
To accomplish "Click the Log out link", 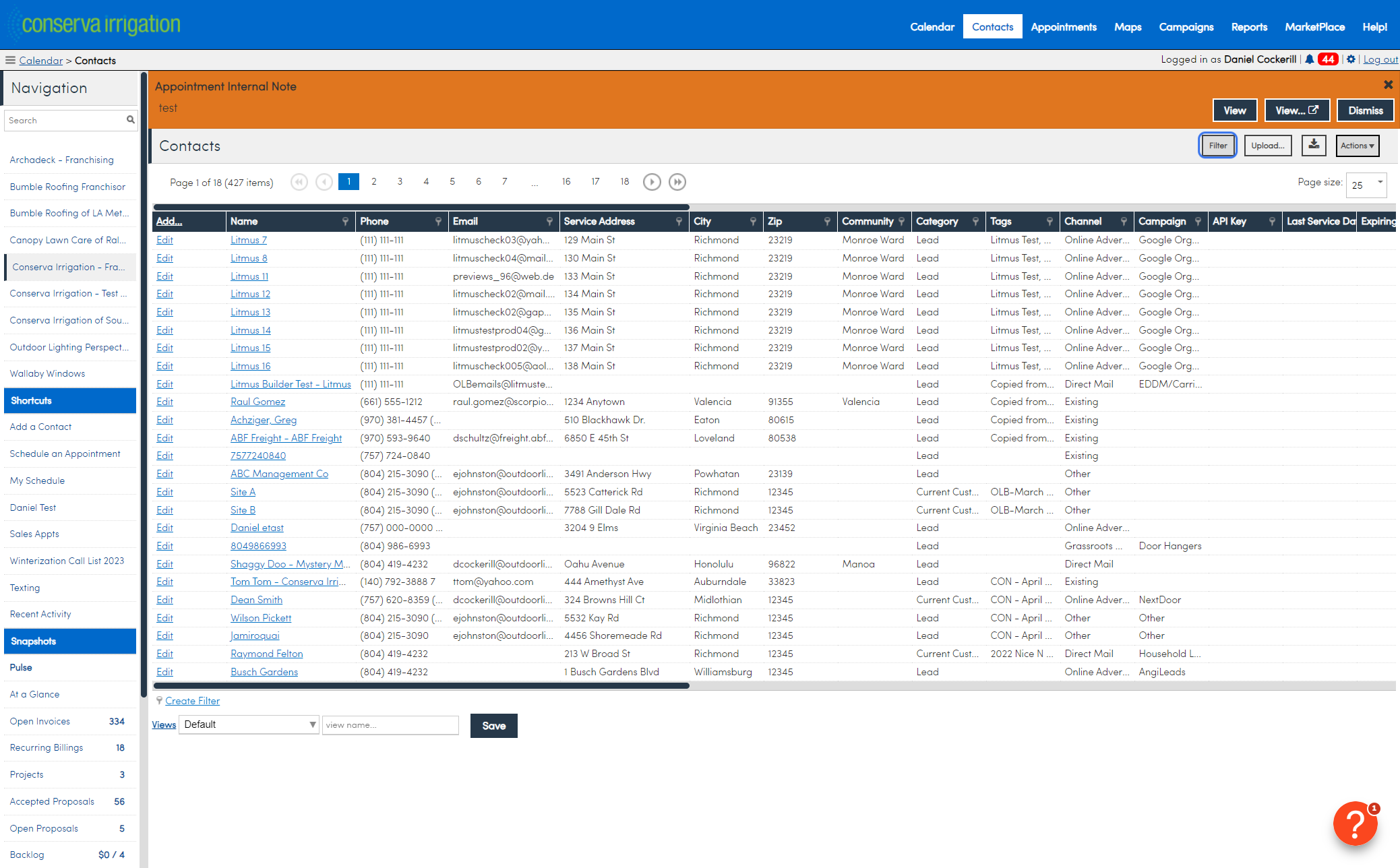I will pos(1380,59).
